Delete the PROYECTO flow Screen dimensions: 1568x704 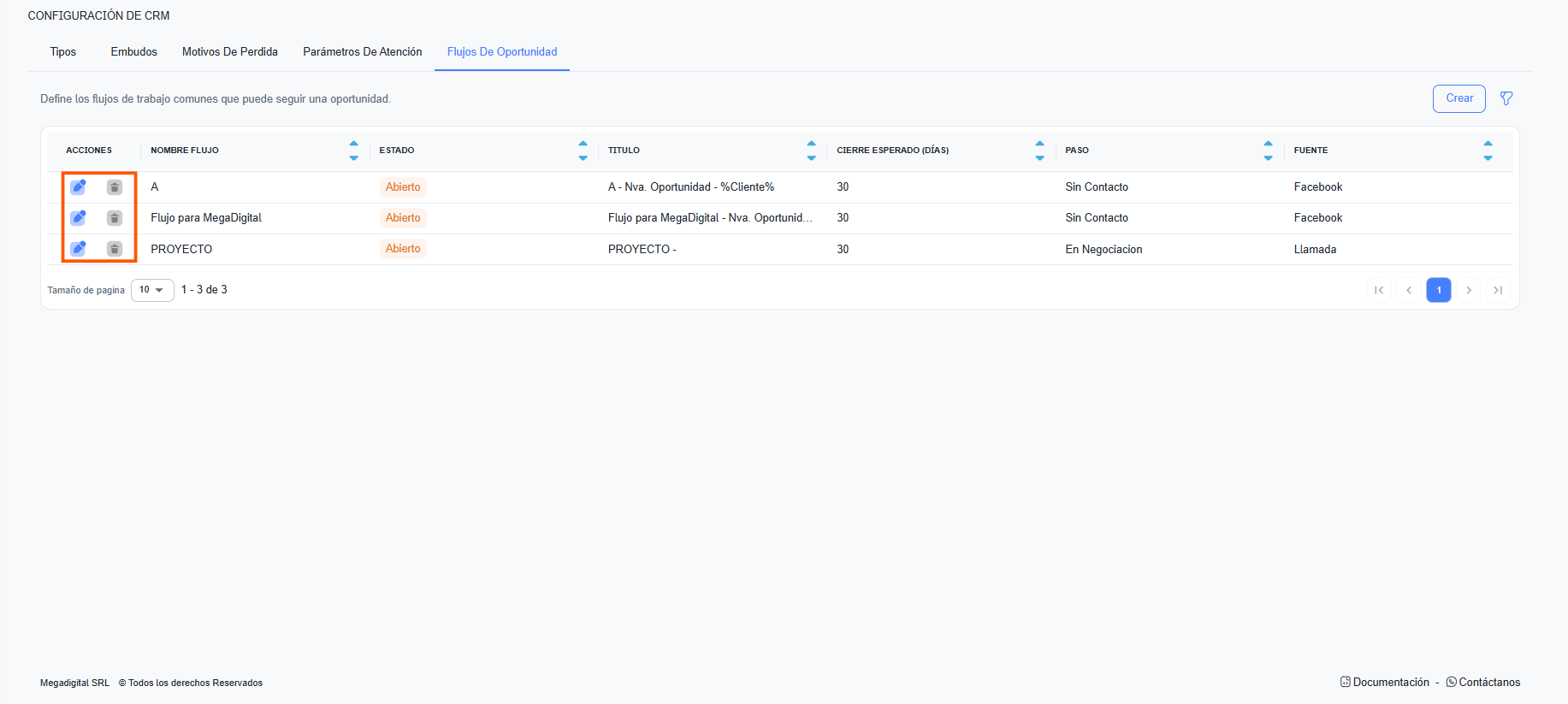pos(114,249)
